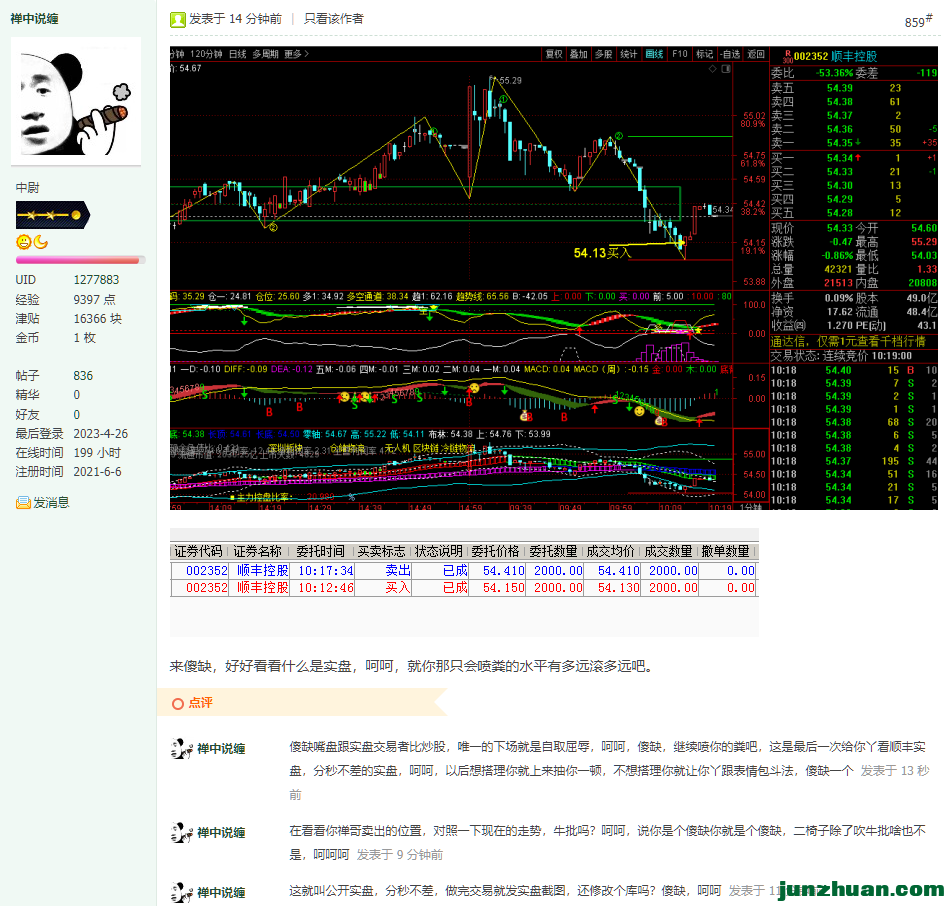Viewport: 949px width, 906px height.
Task: Toggle 叠加 overlay in the chart toolbar
Action: (x=578, y=54)
